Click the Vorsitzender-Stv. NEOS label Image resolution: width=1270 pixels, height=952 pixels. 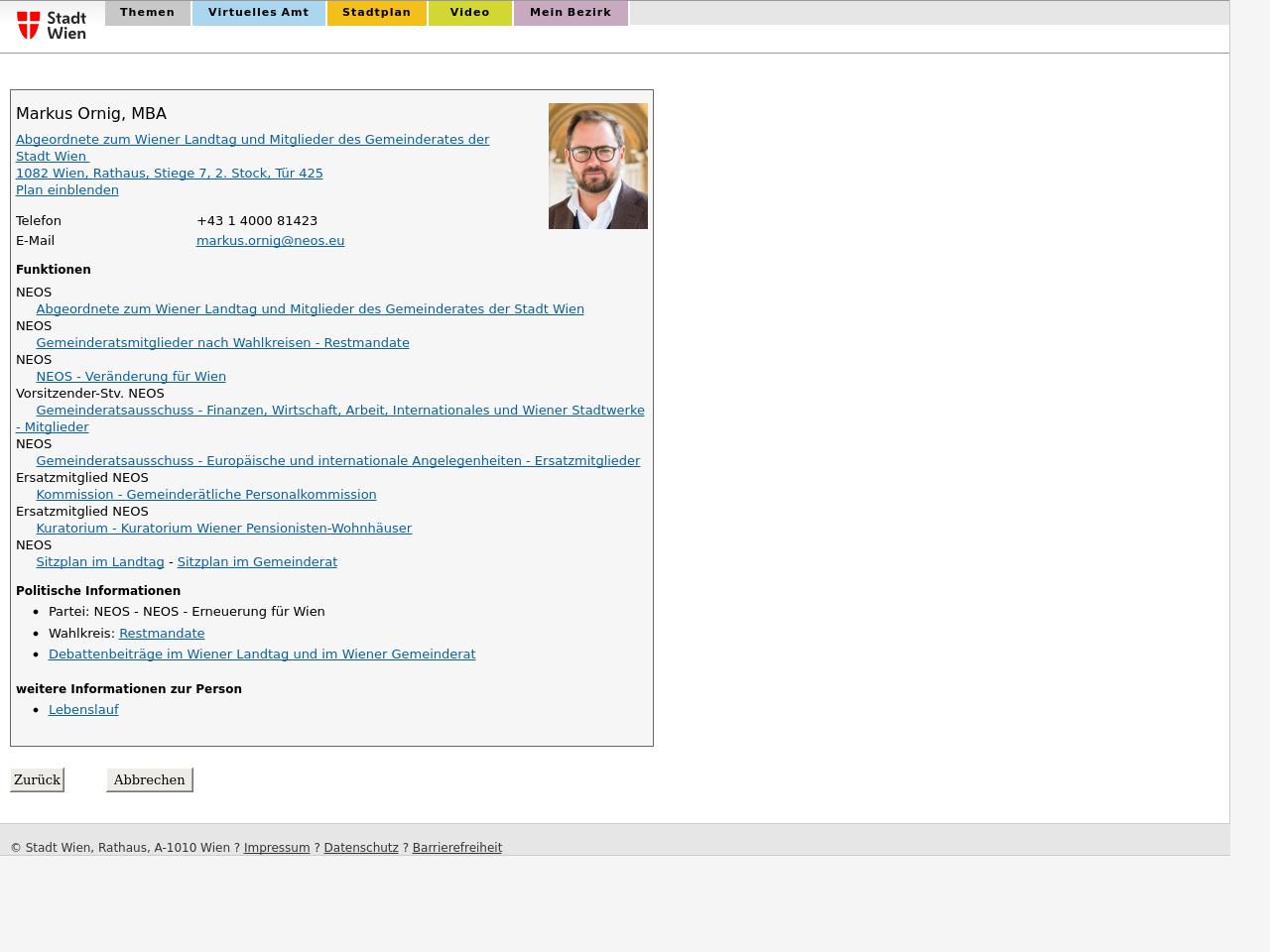[x=90, y=393]
